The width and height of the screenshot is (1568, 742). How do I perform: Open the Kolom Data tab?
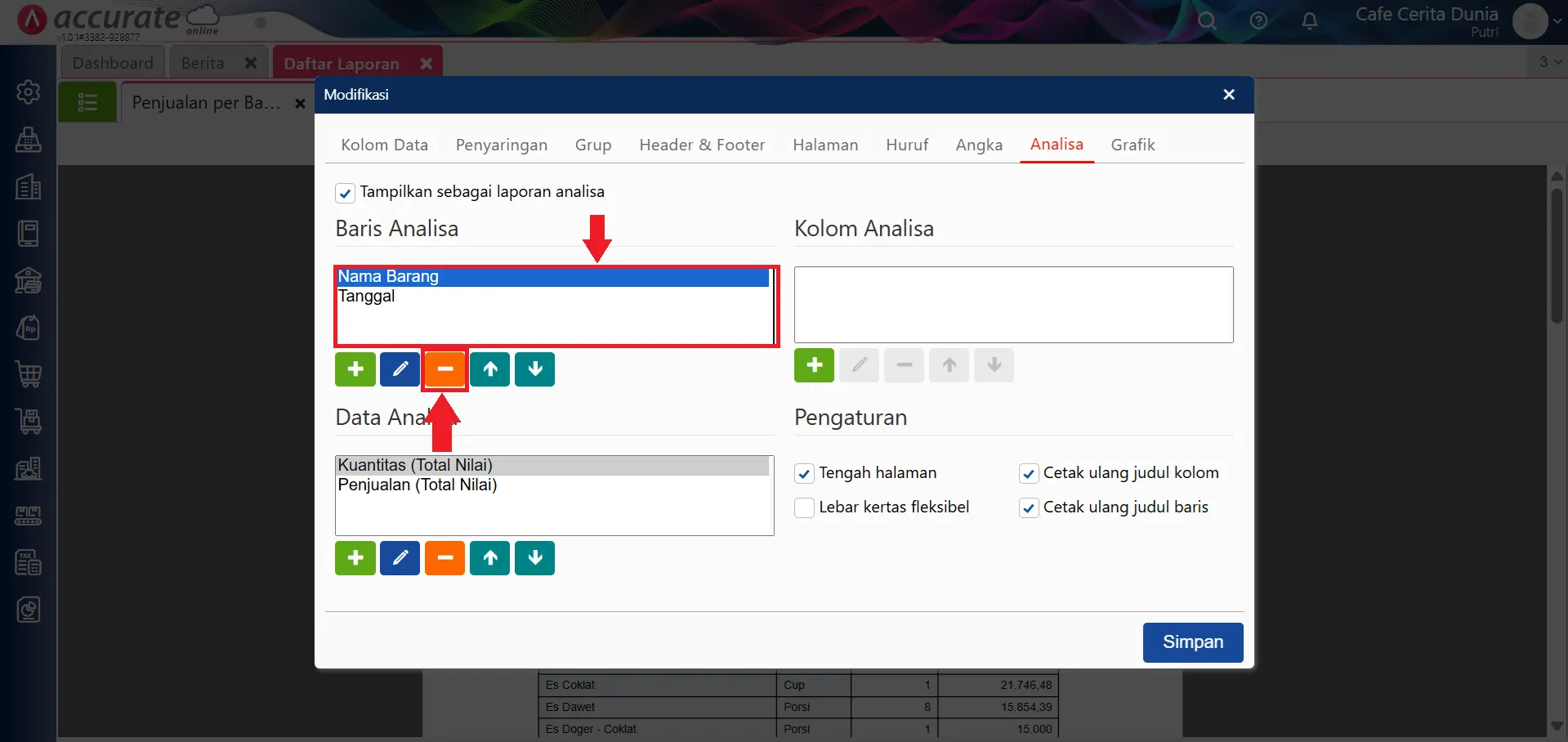384,145
